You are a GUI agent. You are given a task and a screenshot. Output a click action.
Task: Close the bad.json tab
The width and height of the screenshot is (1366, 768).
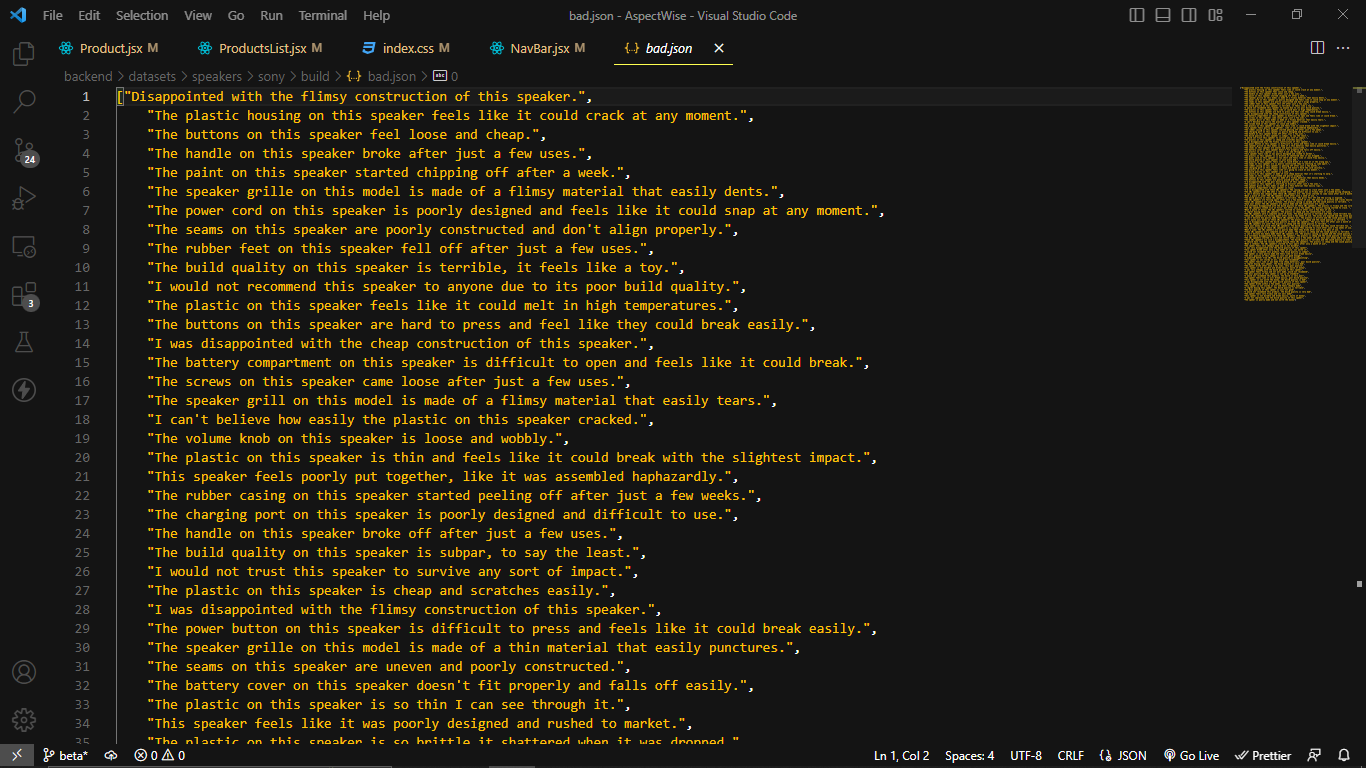tap(718, 48)
